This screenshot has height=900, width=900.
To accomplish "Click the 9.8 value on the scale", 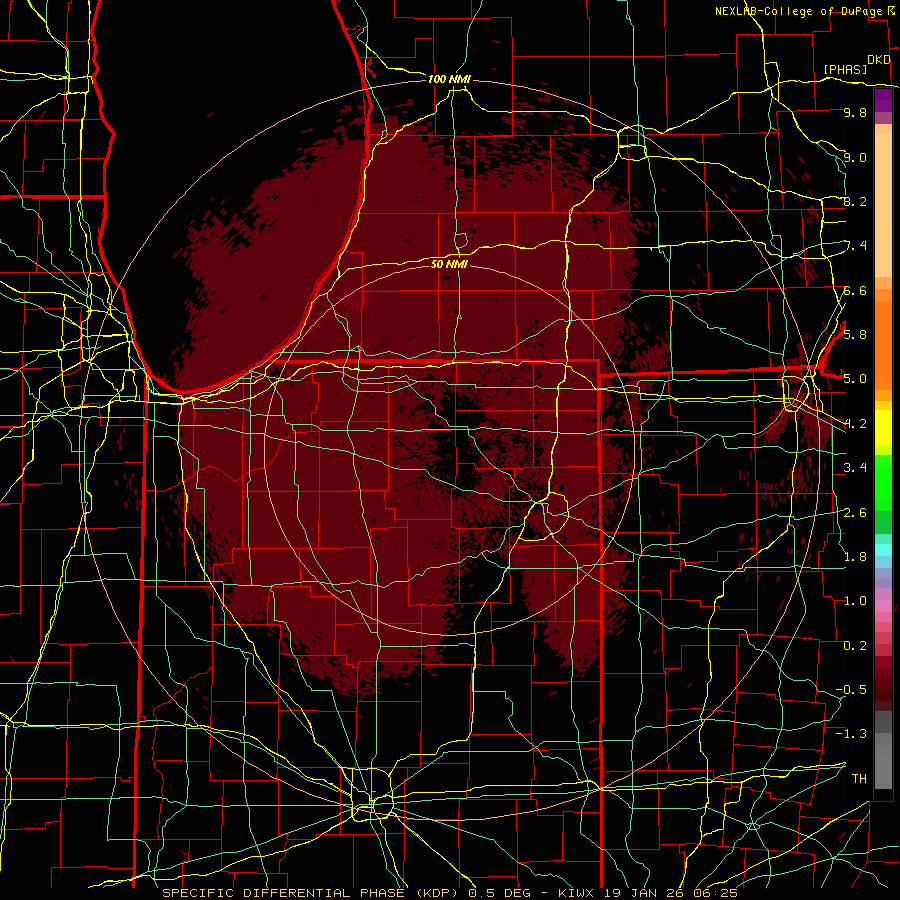I will [855, 112].
